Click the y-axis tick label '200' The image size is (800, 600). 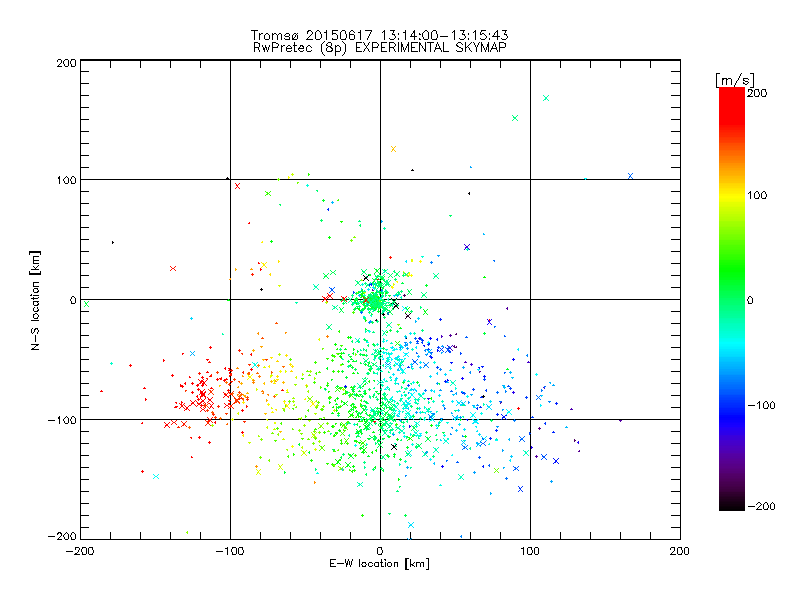(x=66, y=63)
